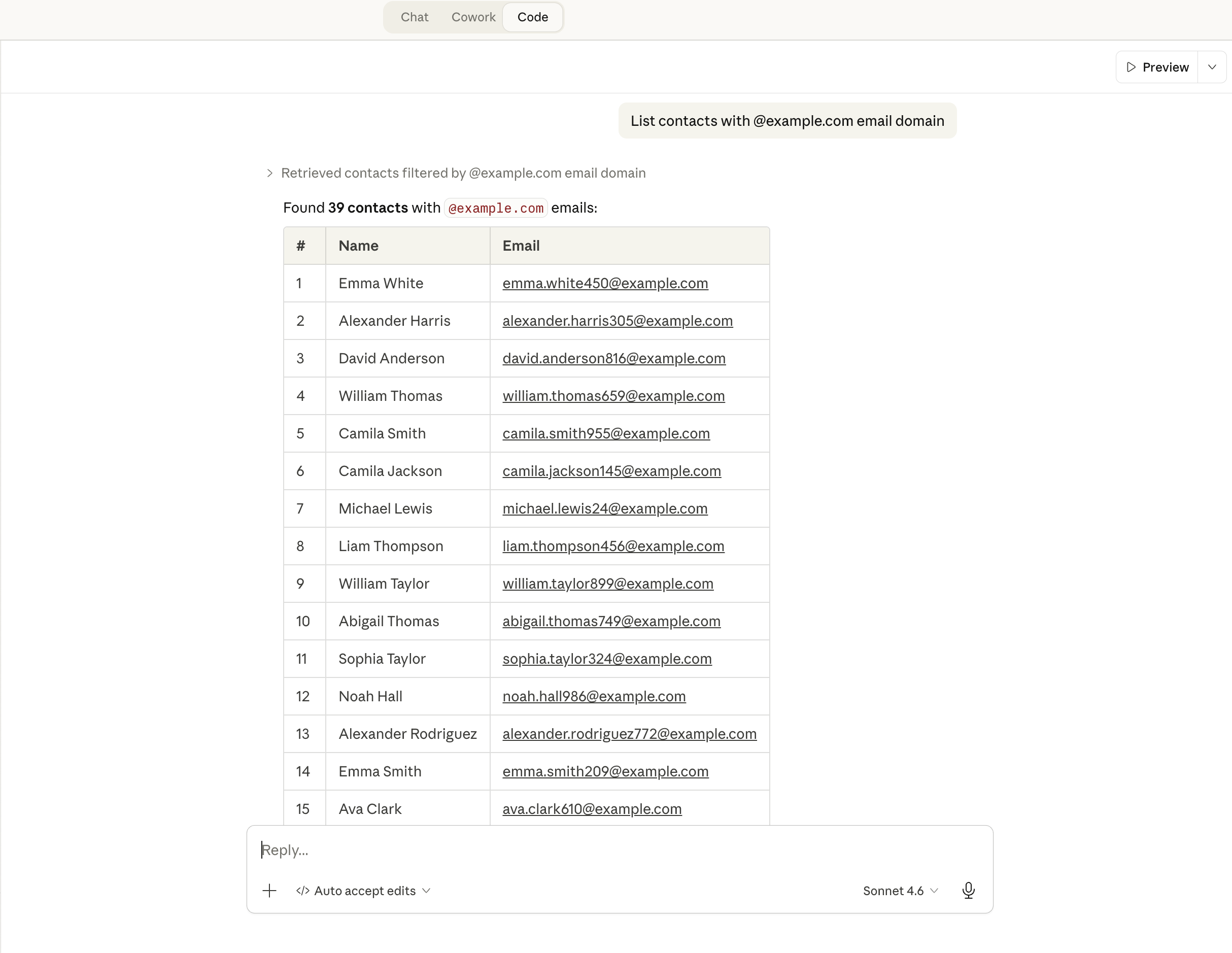Open emma.white450@example.com email link

click(605, 283)
